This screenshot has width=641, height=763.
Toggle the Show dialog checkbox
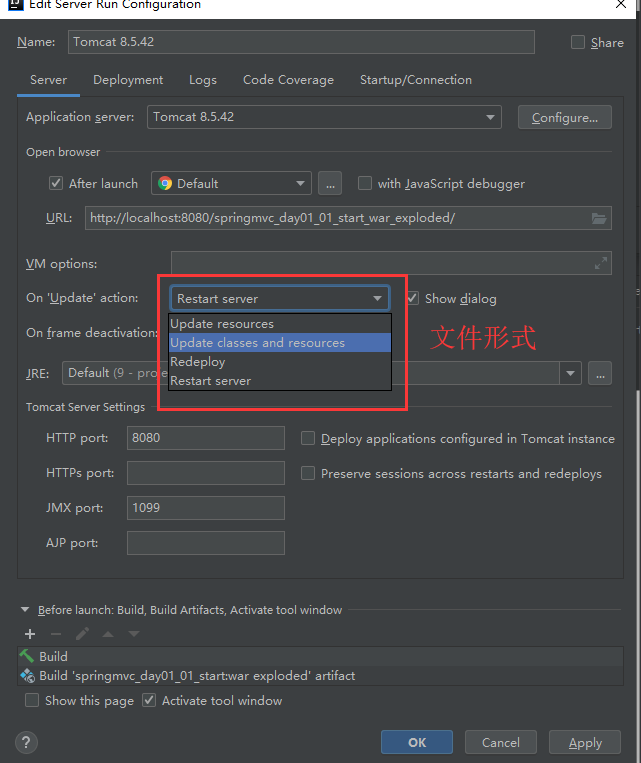coord(413,298)
